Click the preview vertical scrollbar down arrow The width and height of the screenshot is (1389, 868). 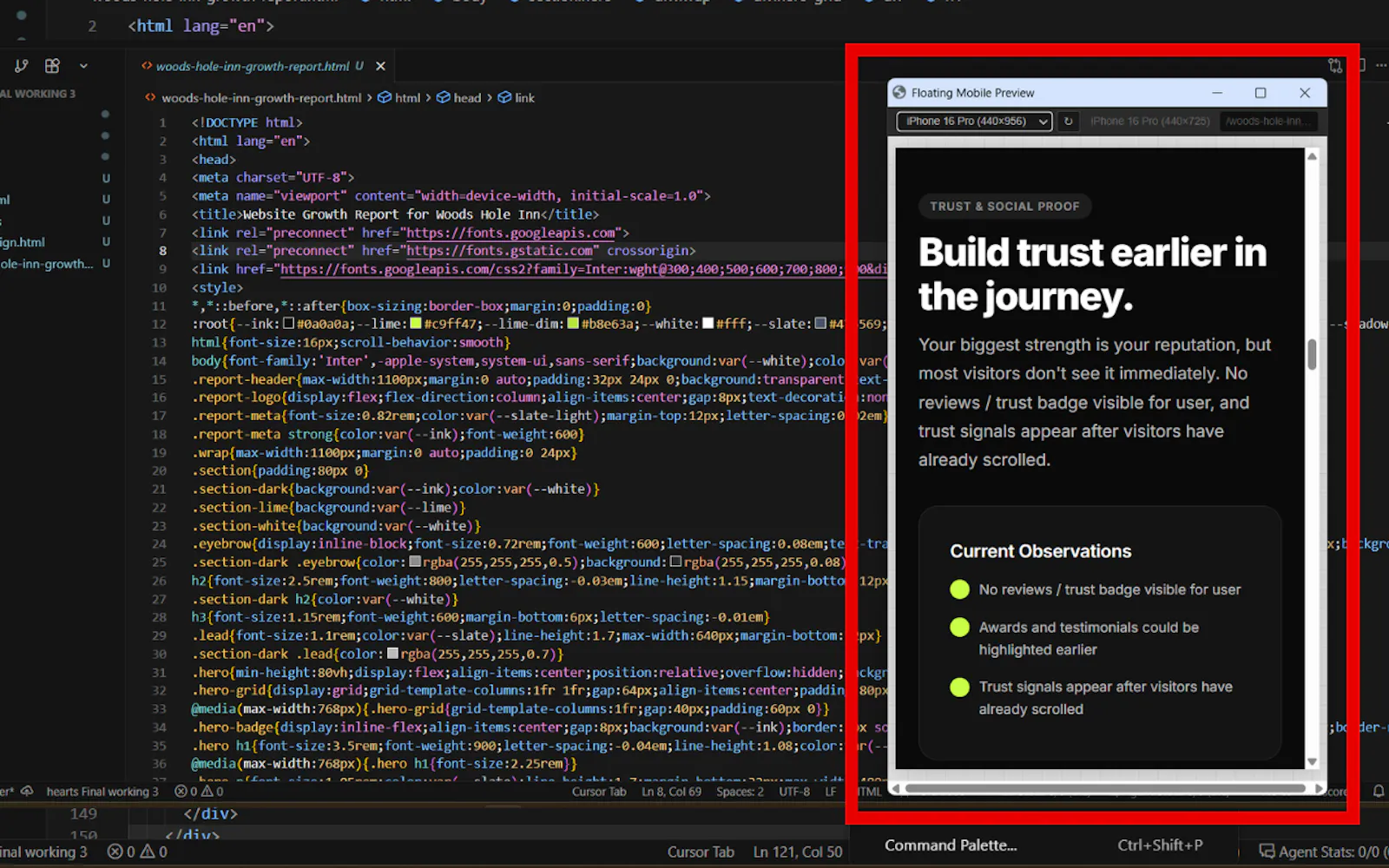coord(1313,761)
